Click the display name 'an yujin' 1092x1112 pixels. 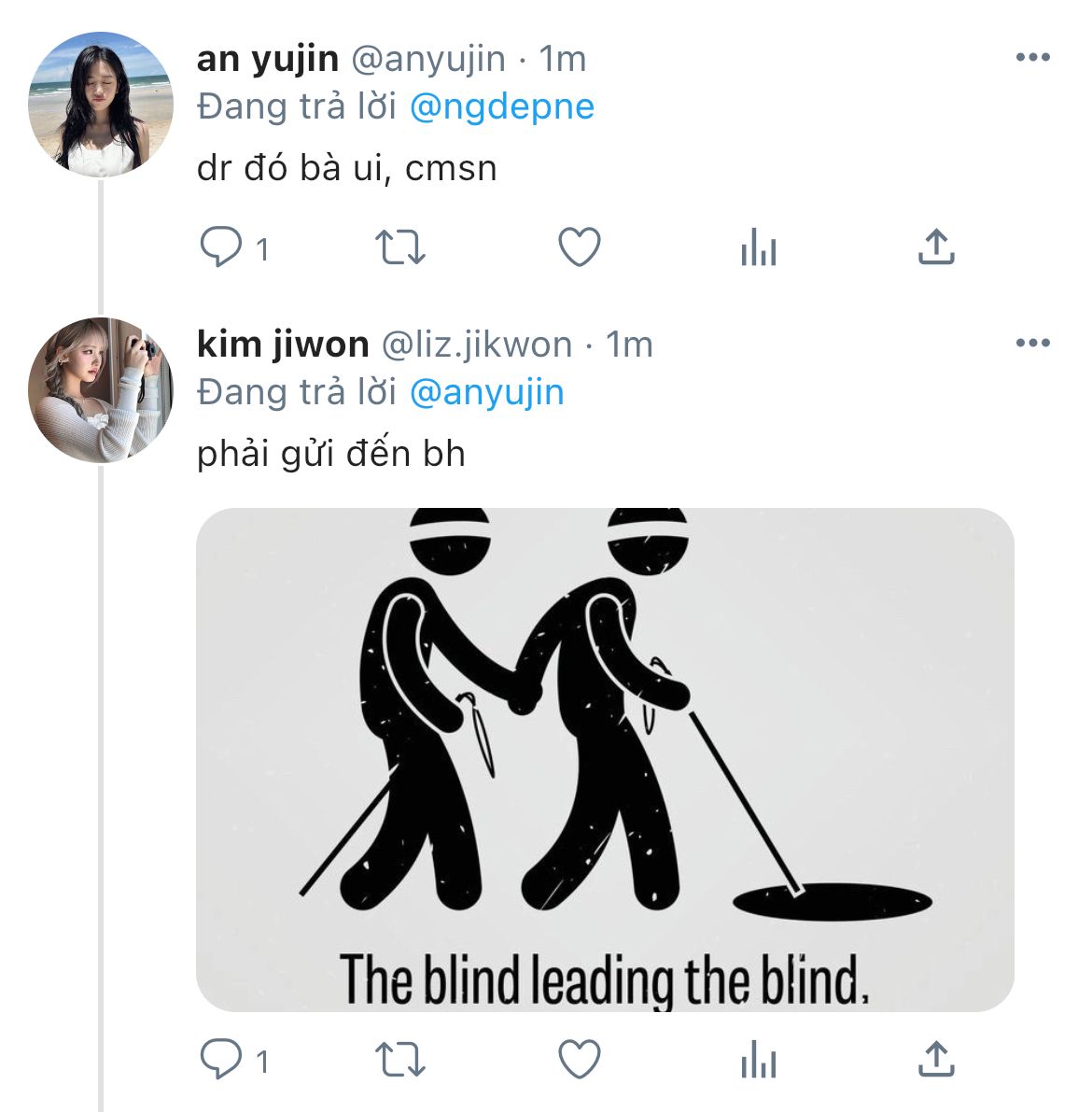pos(267,59)
